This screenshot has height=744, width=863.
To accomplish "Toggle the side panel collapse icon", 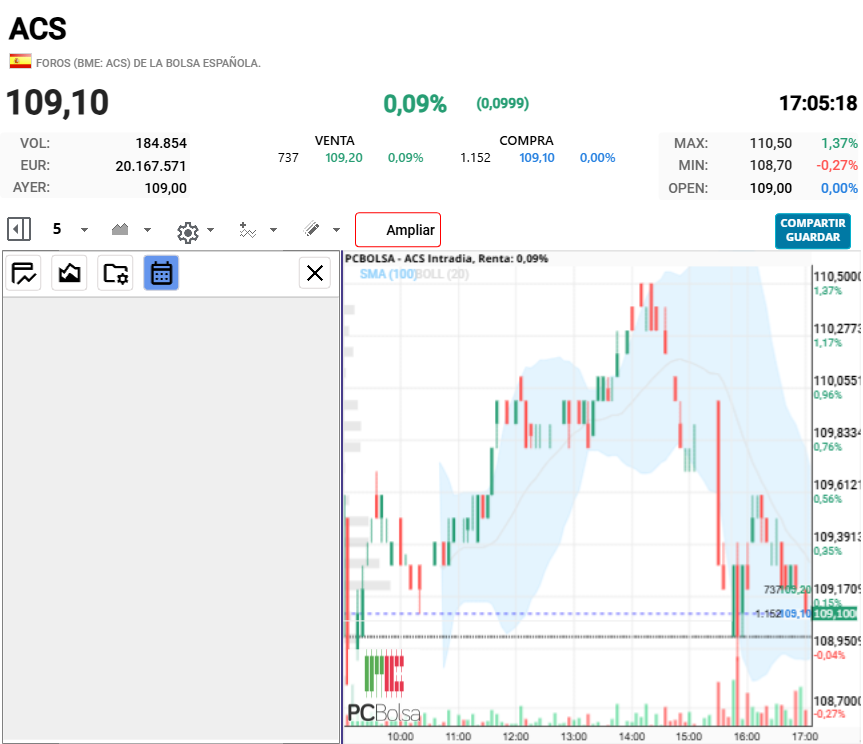I will tap(19, 229).
